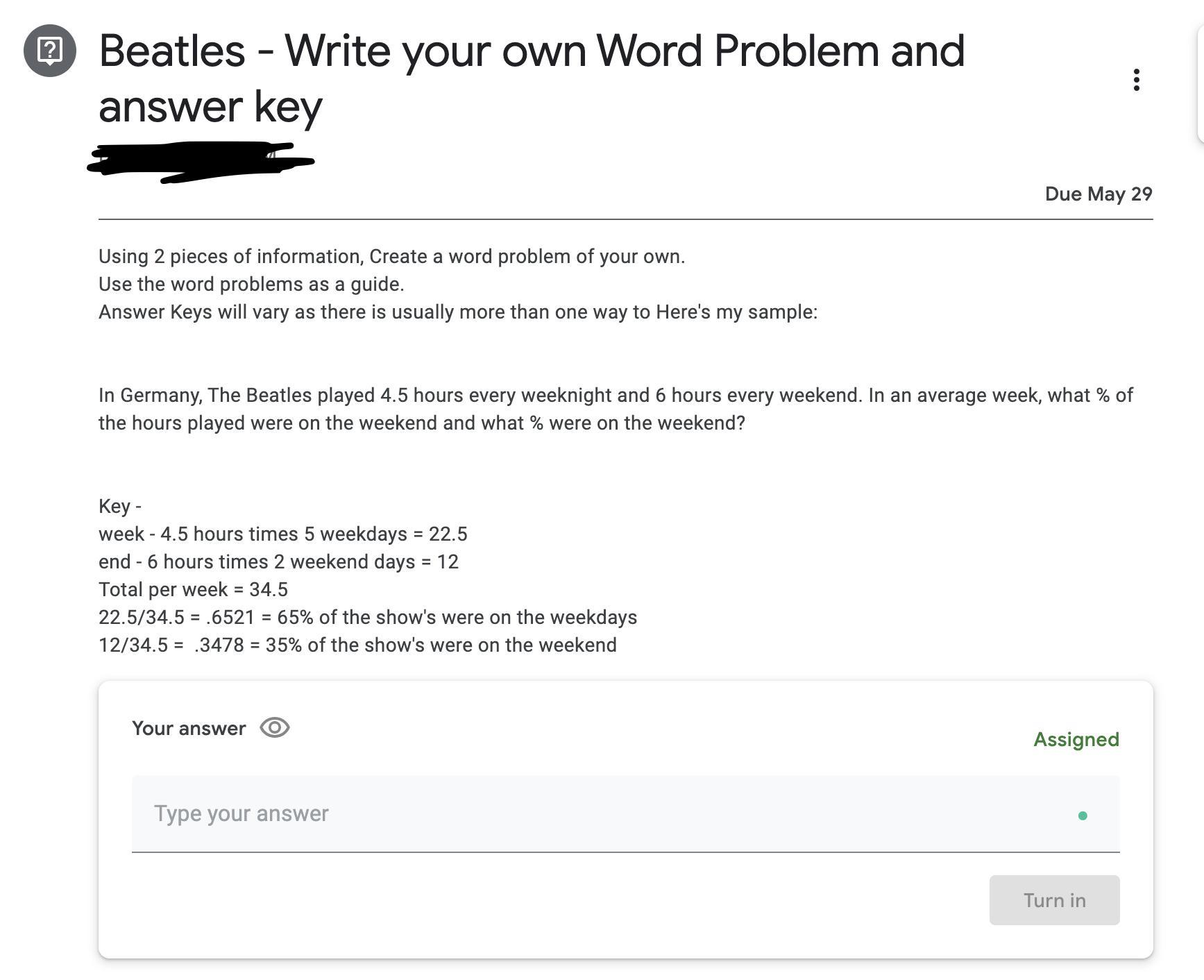
Task: Click the Due May 29 date
Action: [1098, 194]
